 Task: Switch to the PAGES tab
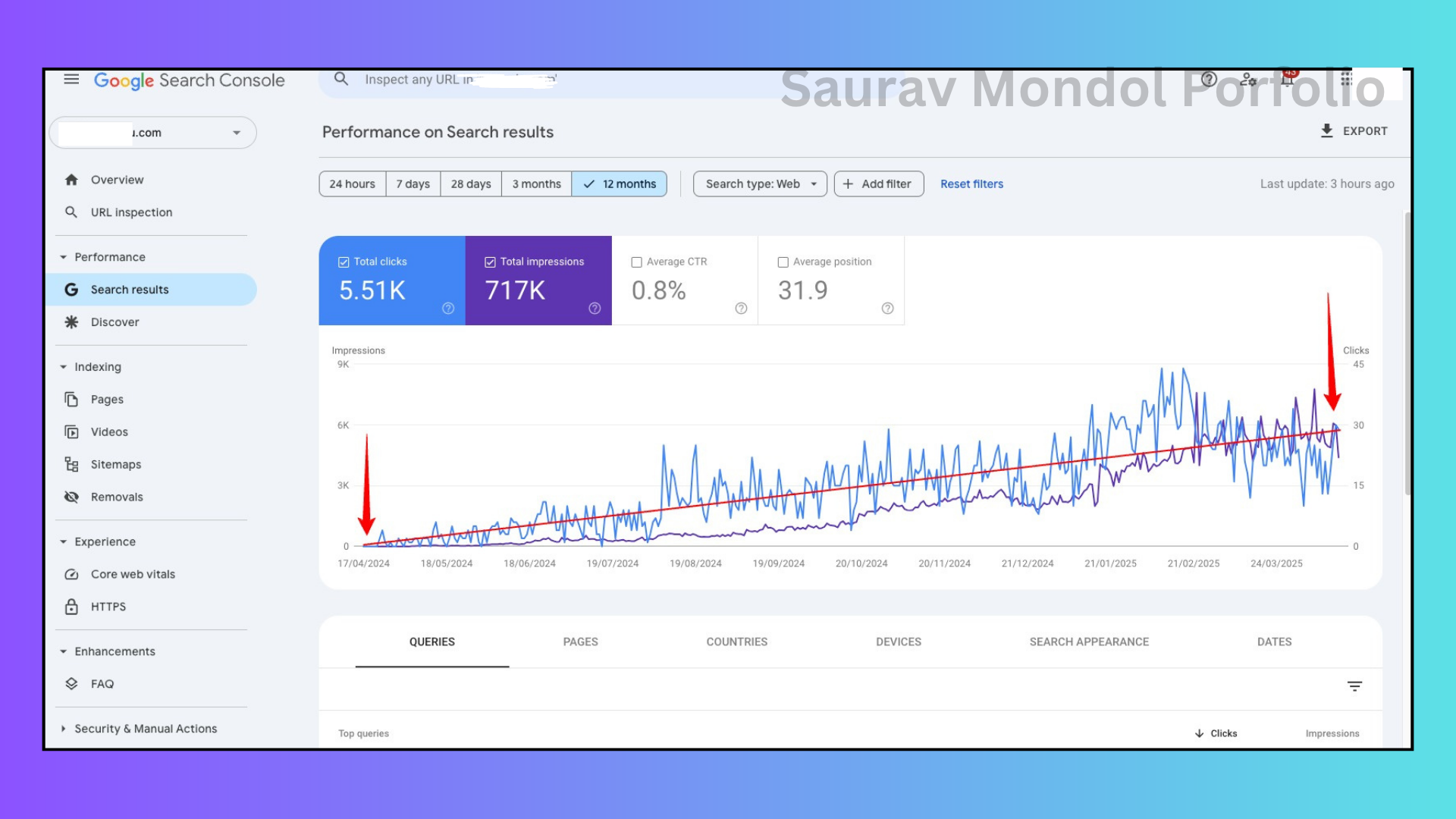pyautogui.click(x=580, y=642)
